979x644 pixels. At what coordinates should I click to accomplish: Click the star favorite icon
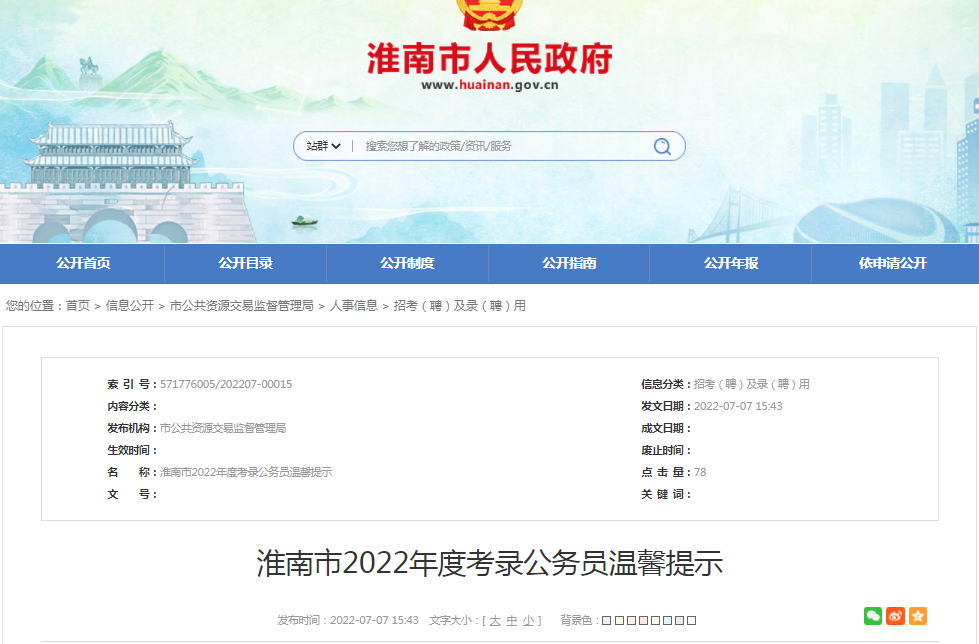(x=918, y=617)
